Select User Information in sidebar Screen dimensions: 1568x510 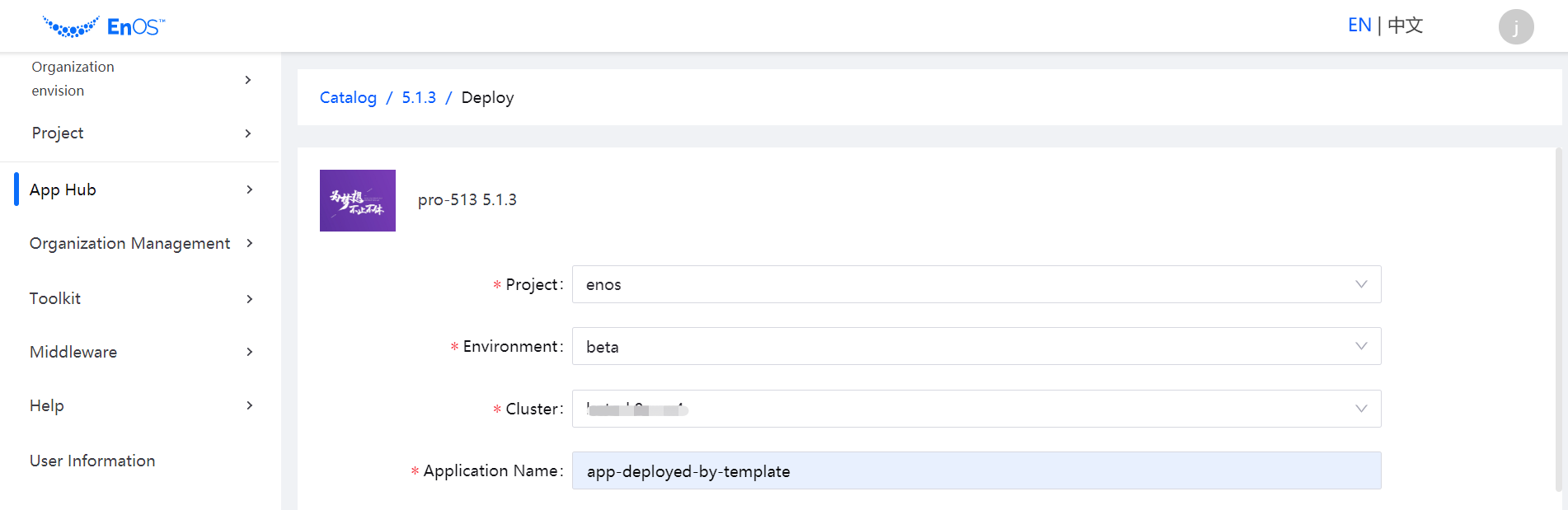coord(92,461)
